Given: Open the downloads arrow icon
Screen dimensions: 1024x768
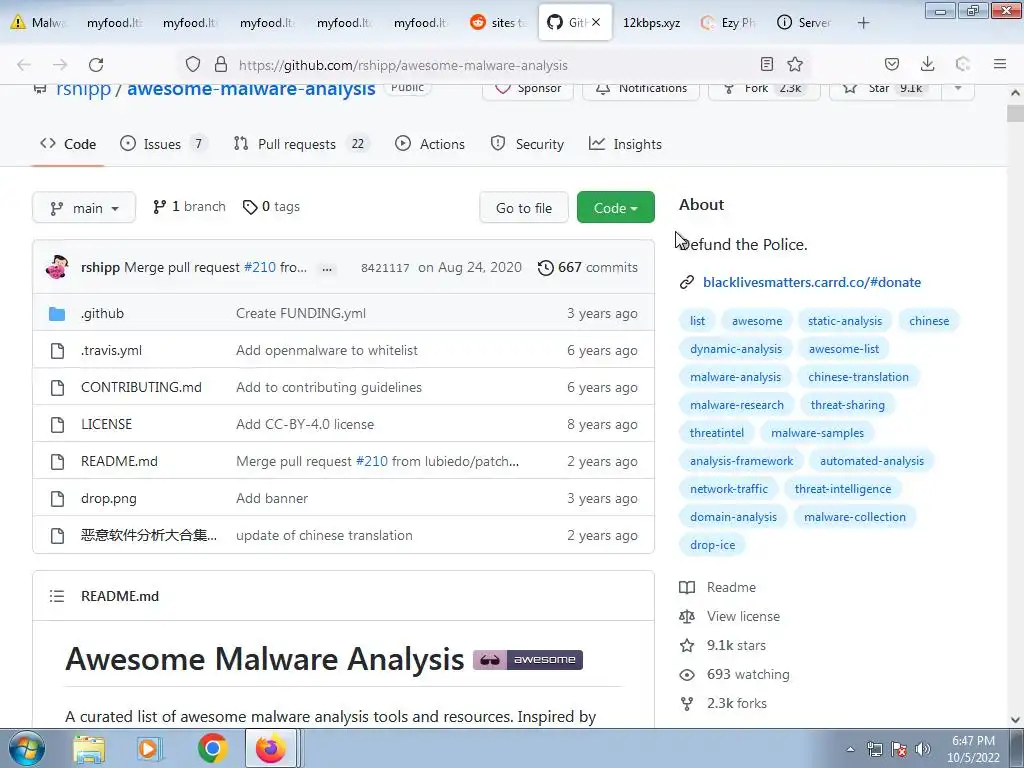Looking at the screenshot, I should click(927, 64).
